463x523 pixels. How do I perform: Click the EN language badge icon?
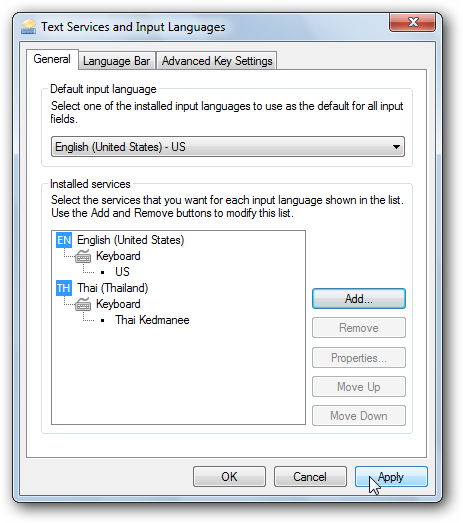(x=64, y=240)
